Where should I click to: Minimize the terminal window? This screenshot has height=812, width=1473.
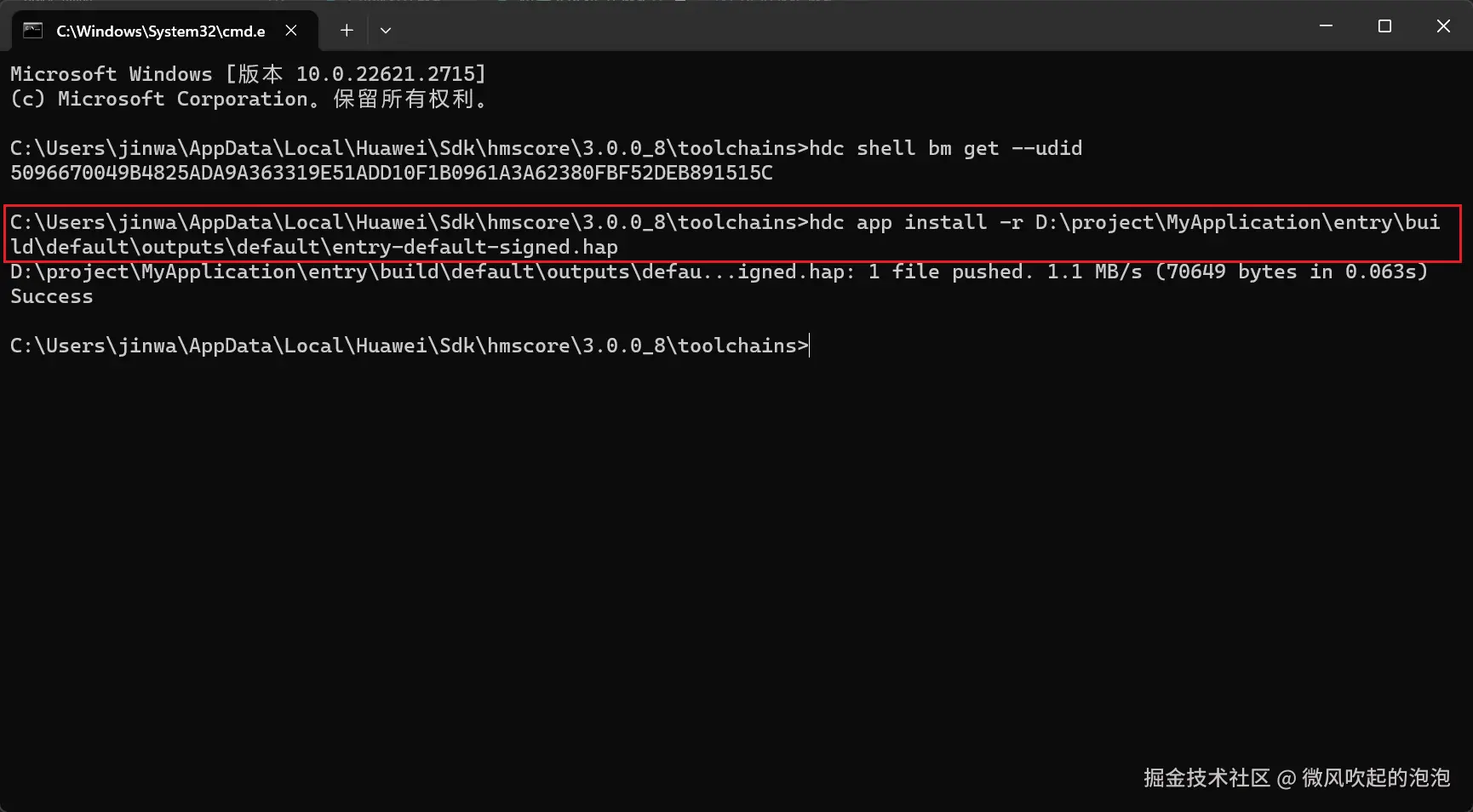pyautogui.click(x=1326, y=26)
